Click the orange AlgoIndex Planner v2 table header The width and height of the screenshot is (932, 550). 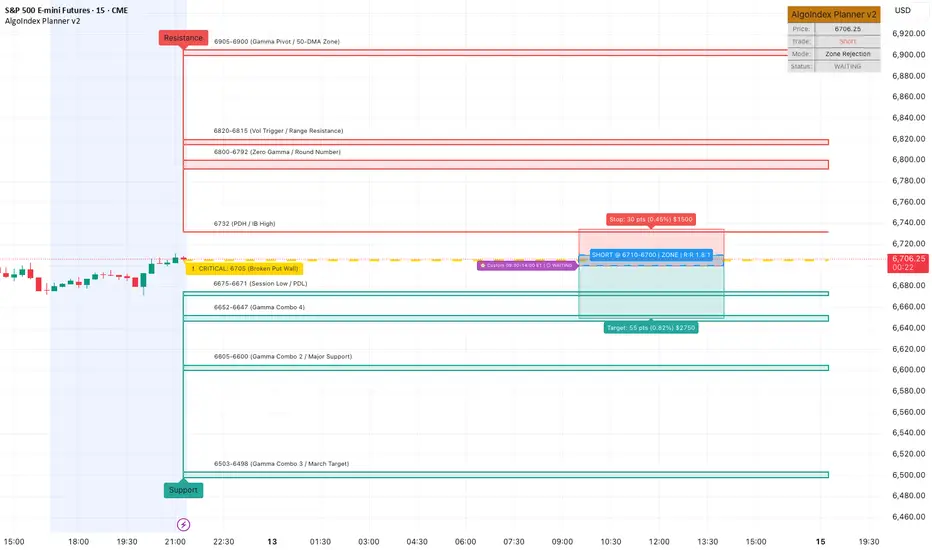[834, 14]
